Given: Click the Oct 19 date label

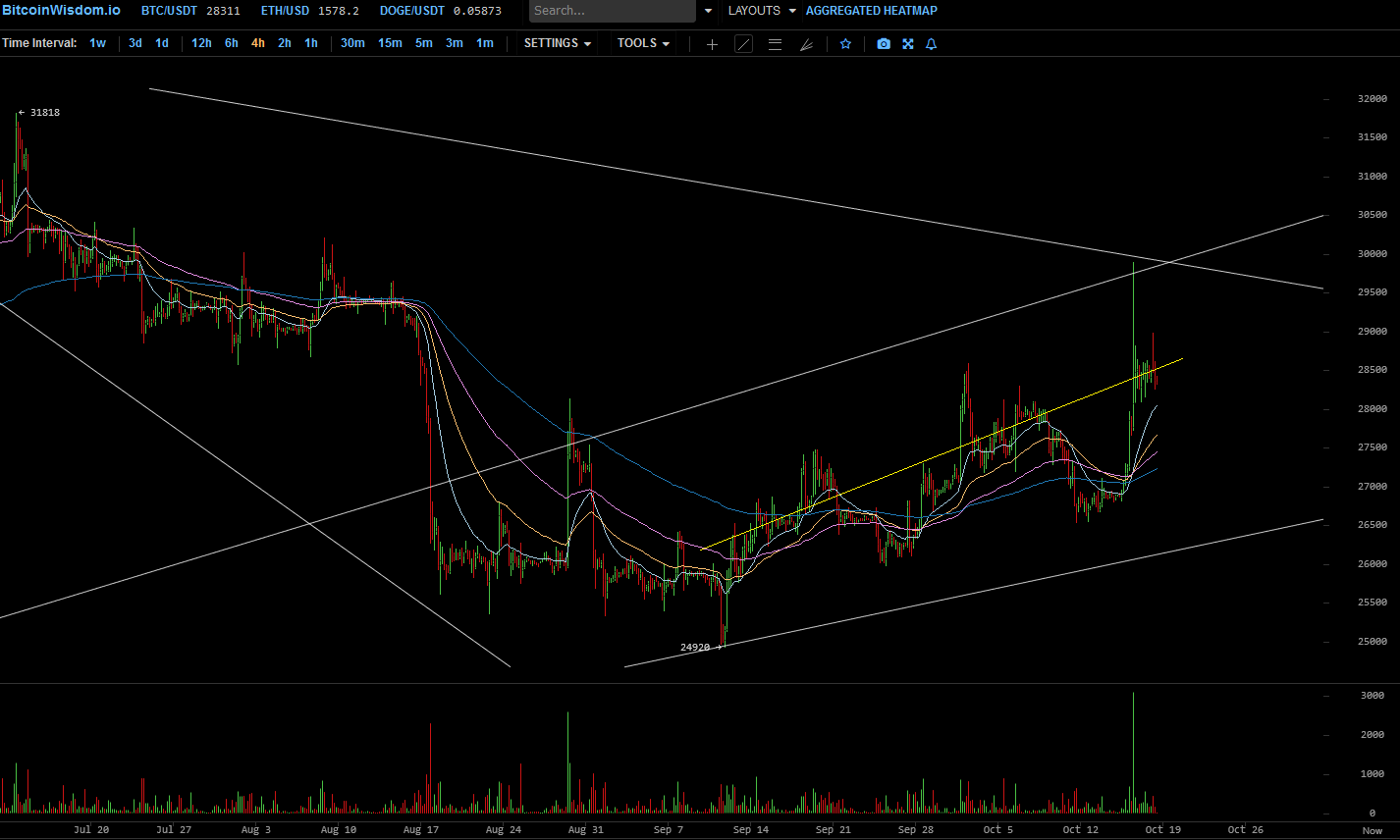Looking at the screenshot, I should [1162, 830].
